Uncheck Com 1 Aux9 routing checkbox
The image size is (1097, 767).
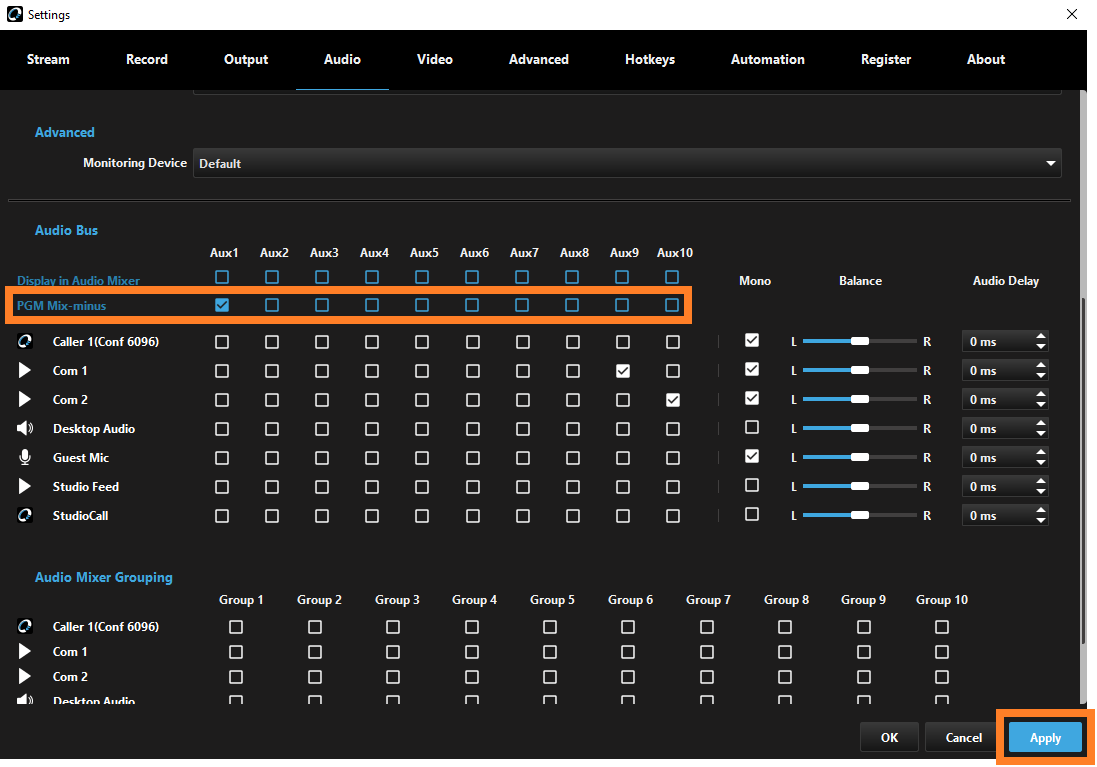(623, 371)
